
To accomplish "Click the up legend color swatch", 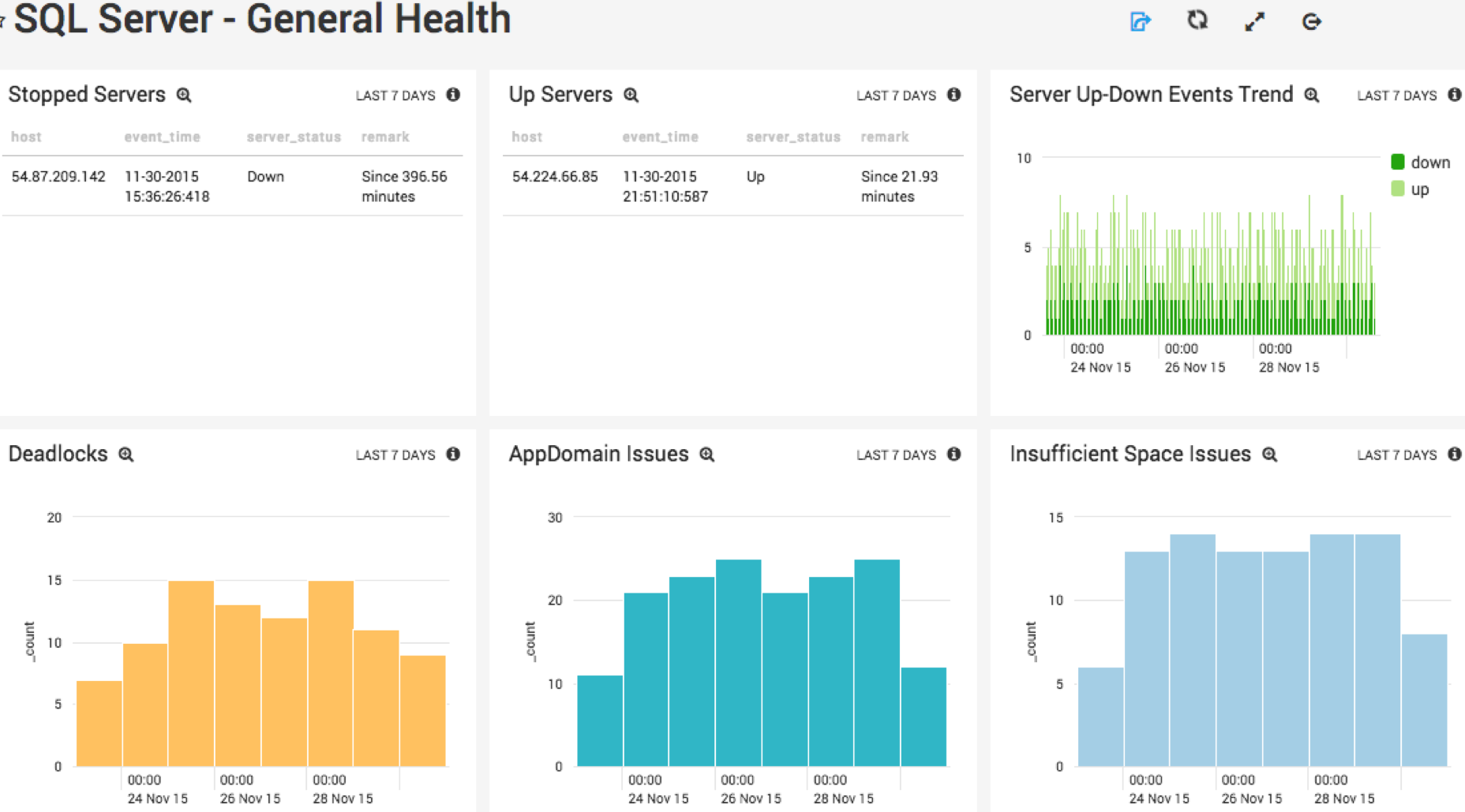I will coord(1397,189).
